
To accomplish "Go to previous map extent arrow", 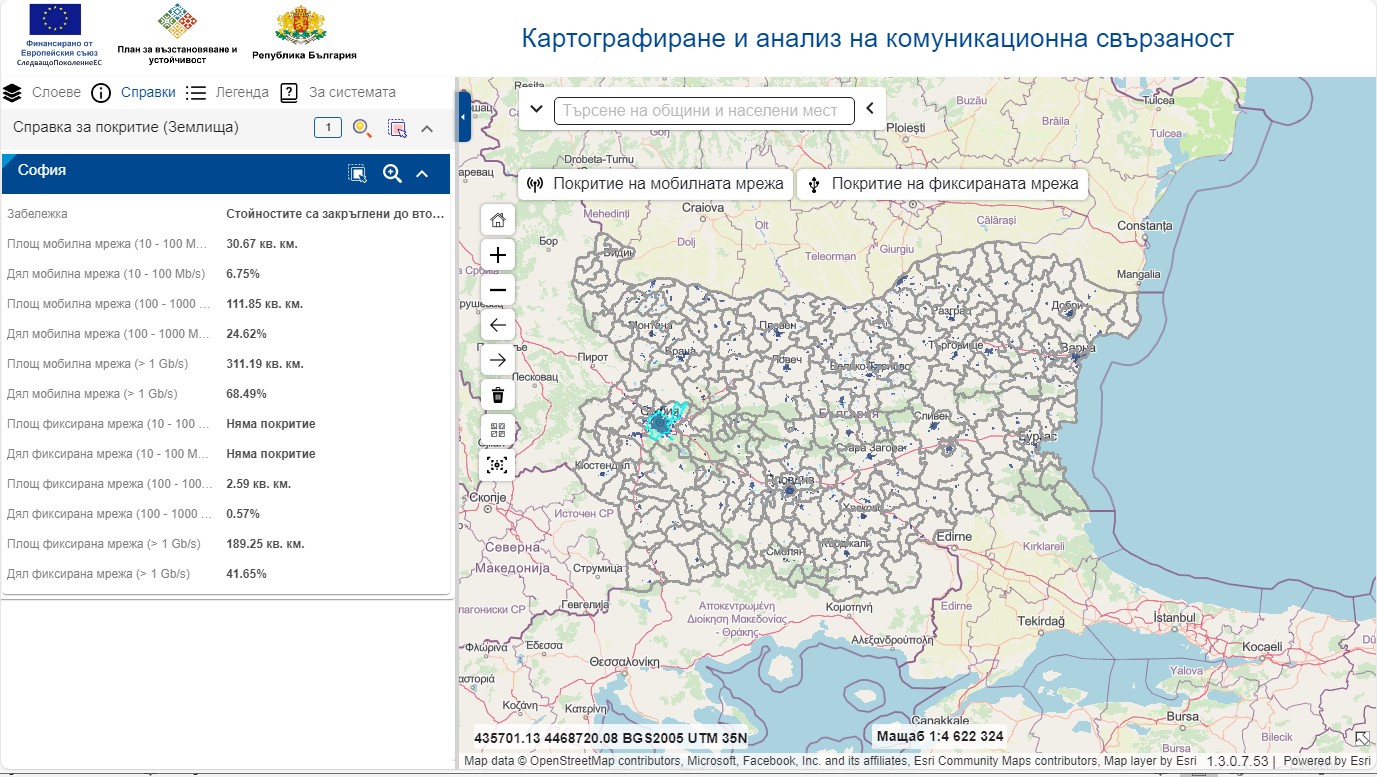I will (x=498, y=325).
